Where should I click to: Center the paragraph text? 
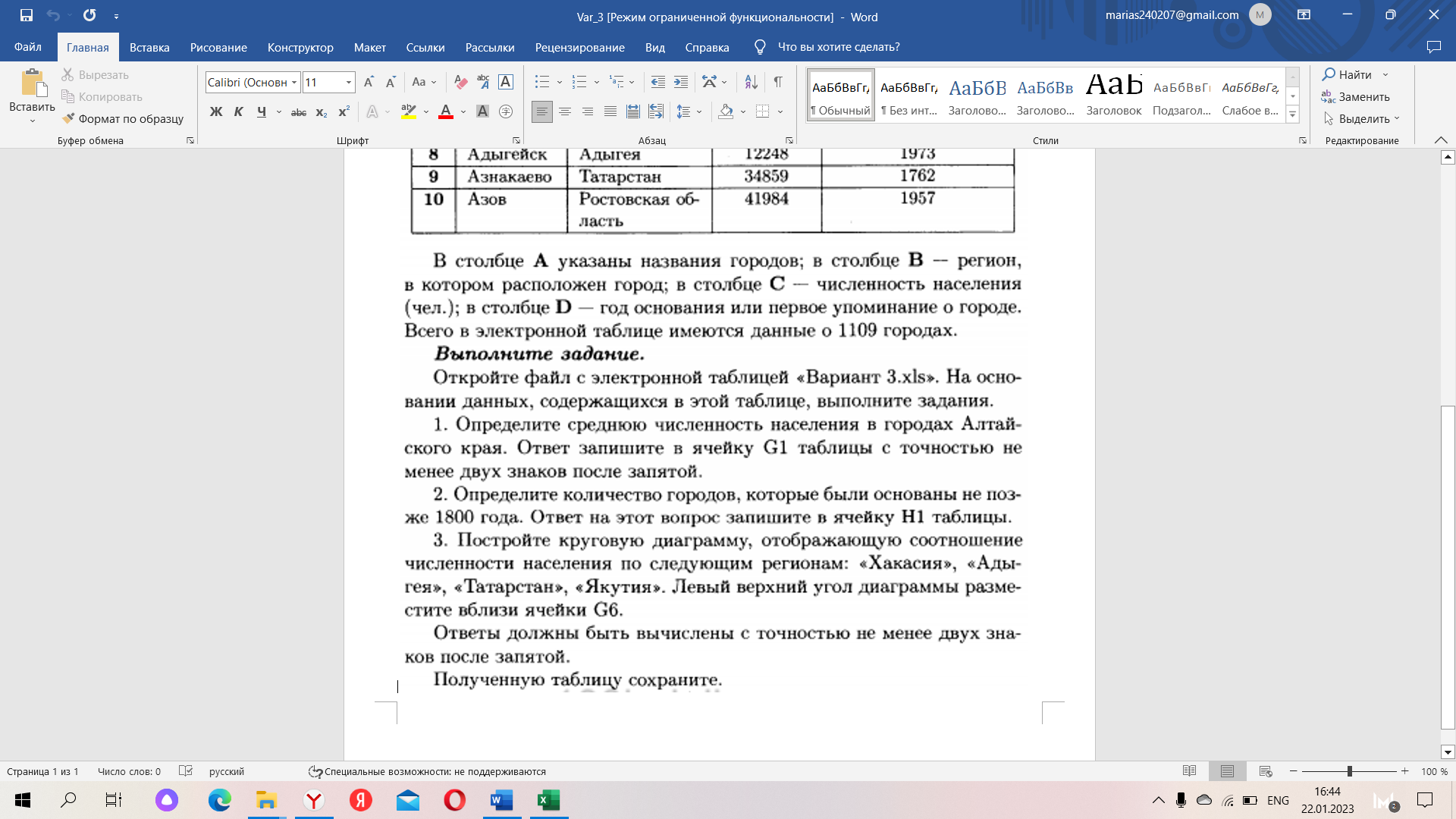(x=565, y=112)
